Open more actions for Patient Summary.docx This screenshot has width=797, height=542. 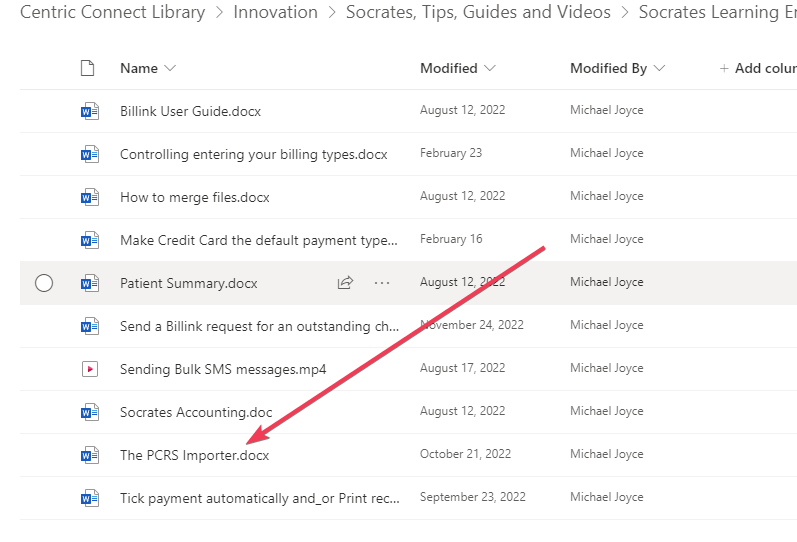pyautogui.click(x=382, y=283)
